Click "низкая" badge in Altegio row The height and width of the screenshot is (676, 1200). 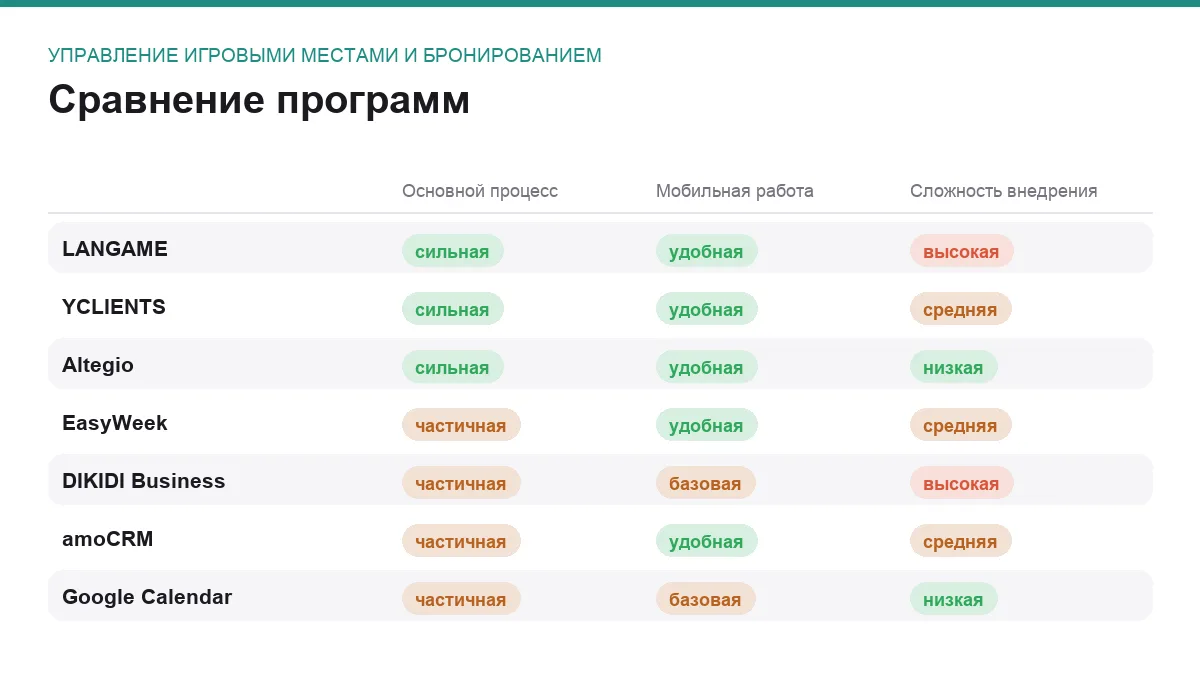point(954,367)
